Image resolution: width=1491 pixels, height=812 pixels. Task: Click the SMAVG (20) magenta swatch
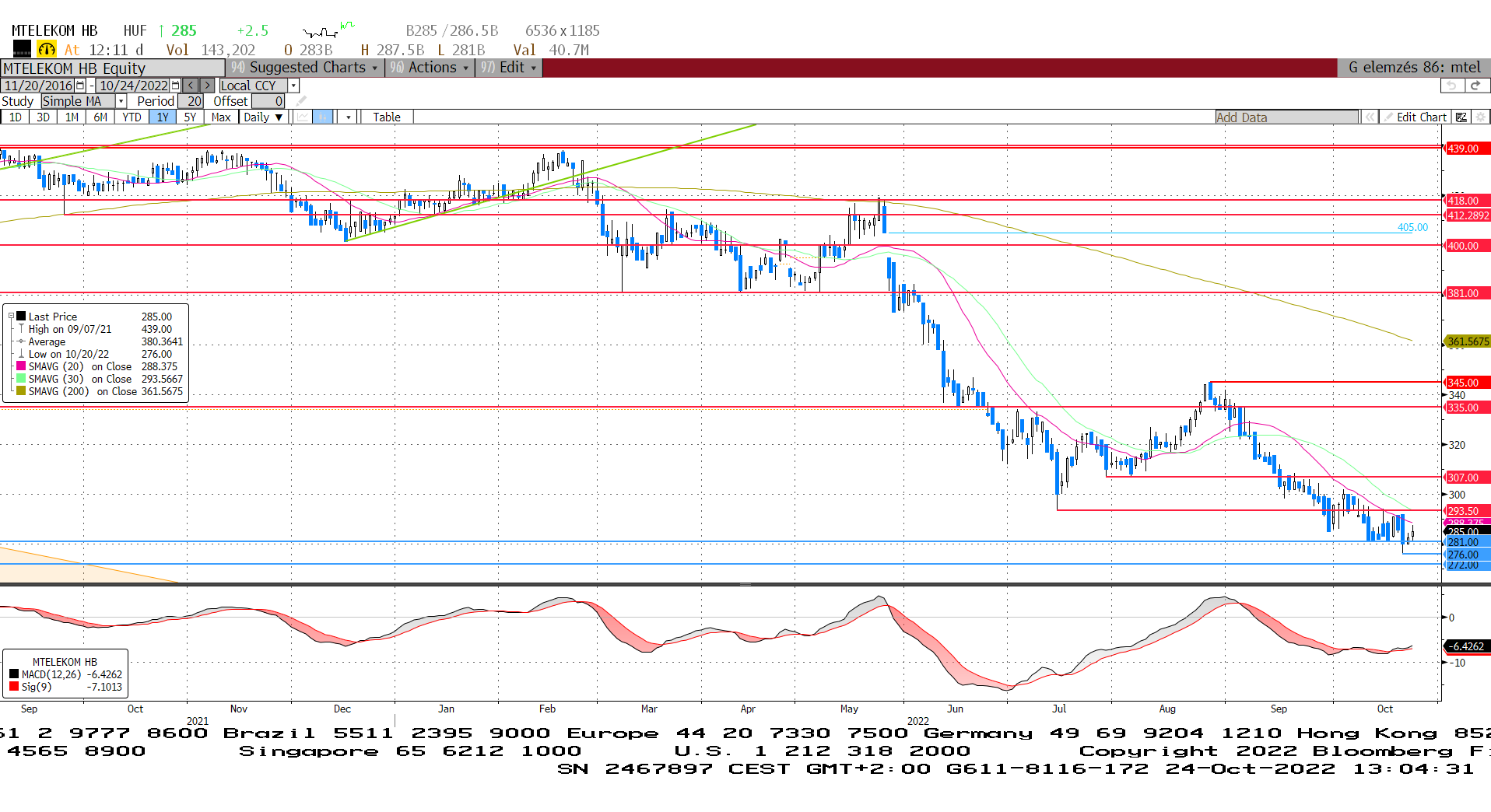pyautogui.click(x=21, y=366)
